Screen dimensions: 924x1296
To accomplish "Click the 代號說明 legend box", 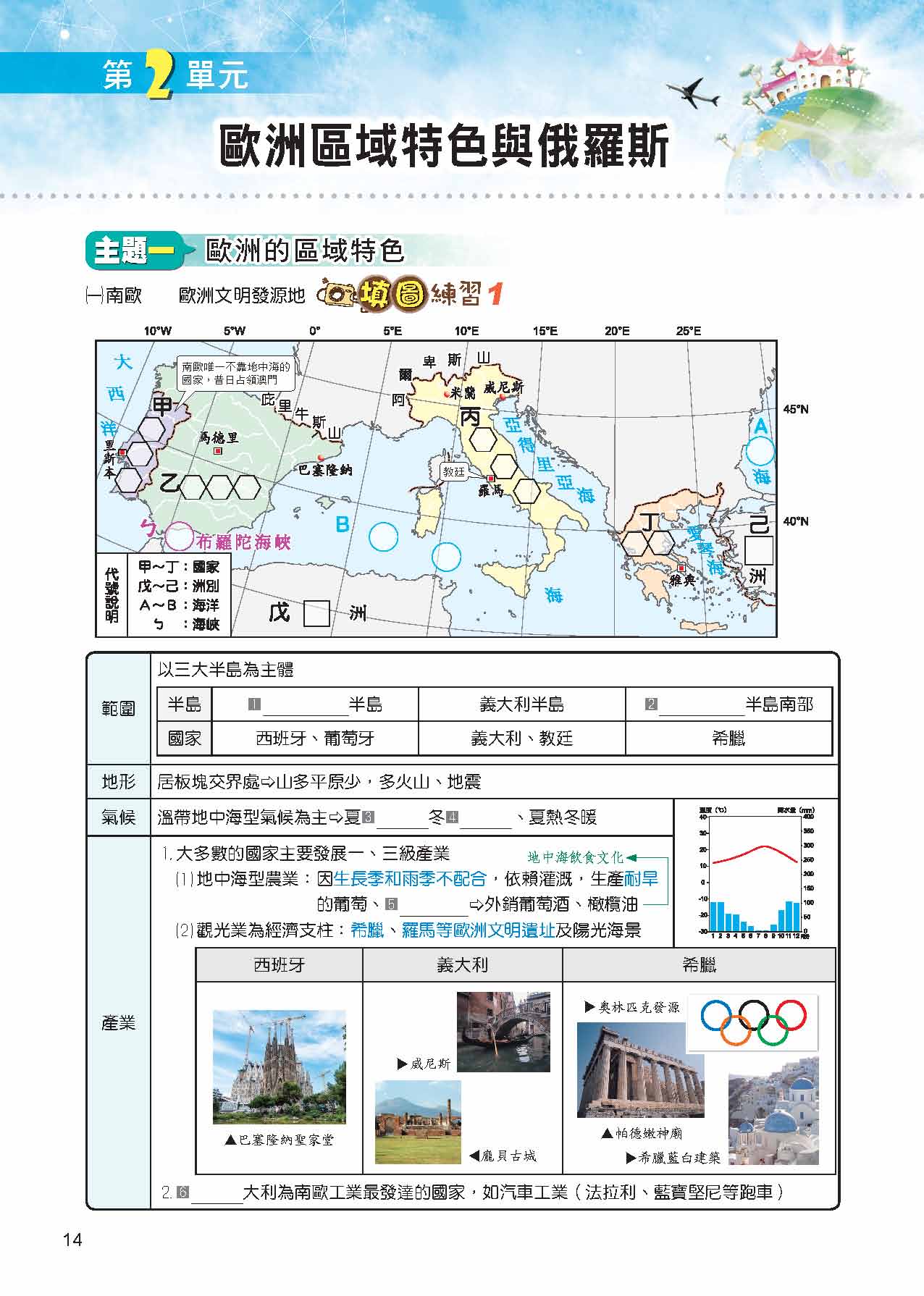I will (x=164, y=596).
